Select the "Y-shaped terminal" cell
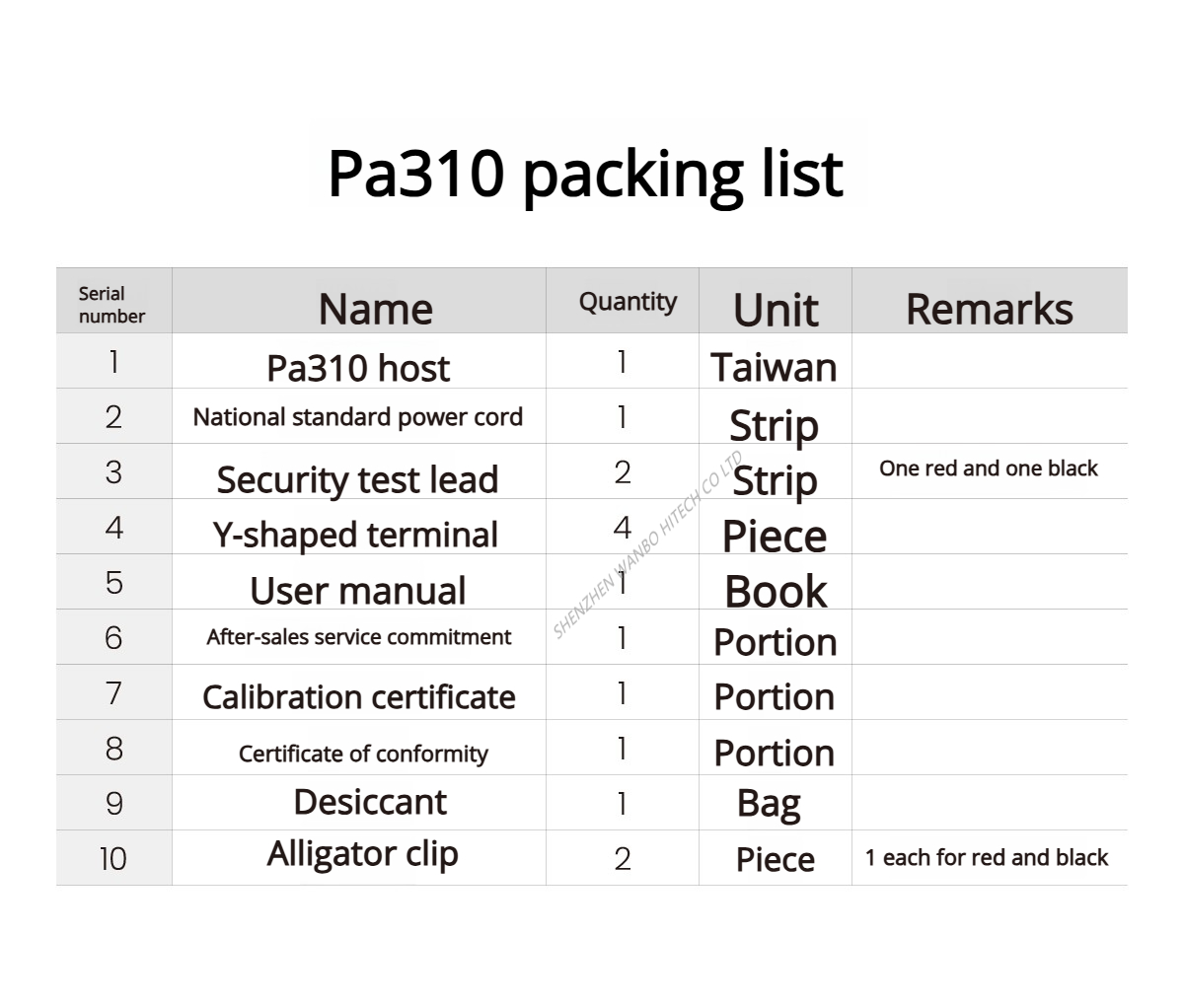The width and height of the screenshot is (1184, 1008). (x=355, y=535)
